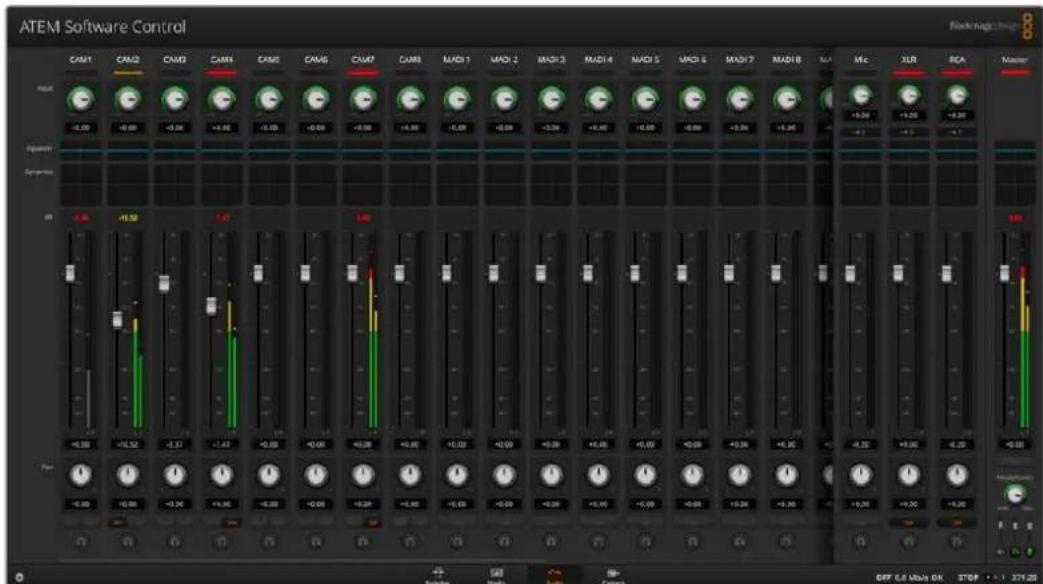The height and width of the screenshot is (584, 1043).
Task: Solo MADI 5 with its headphone icon
Action: (x=645, y=541)
